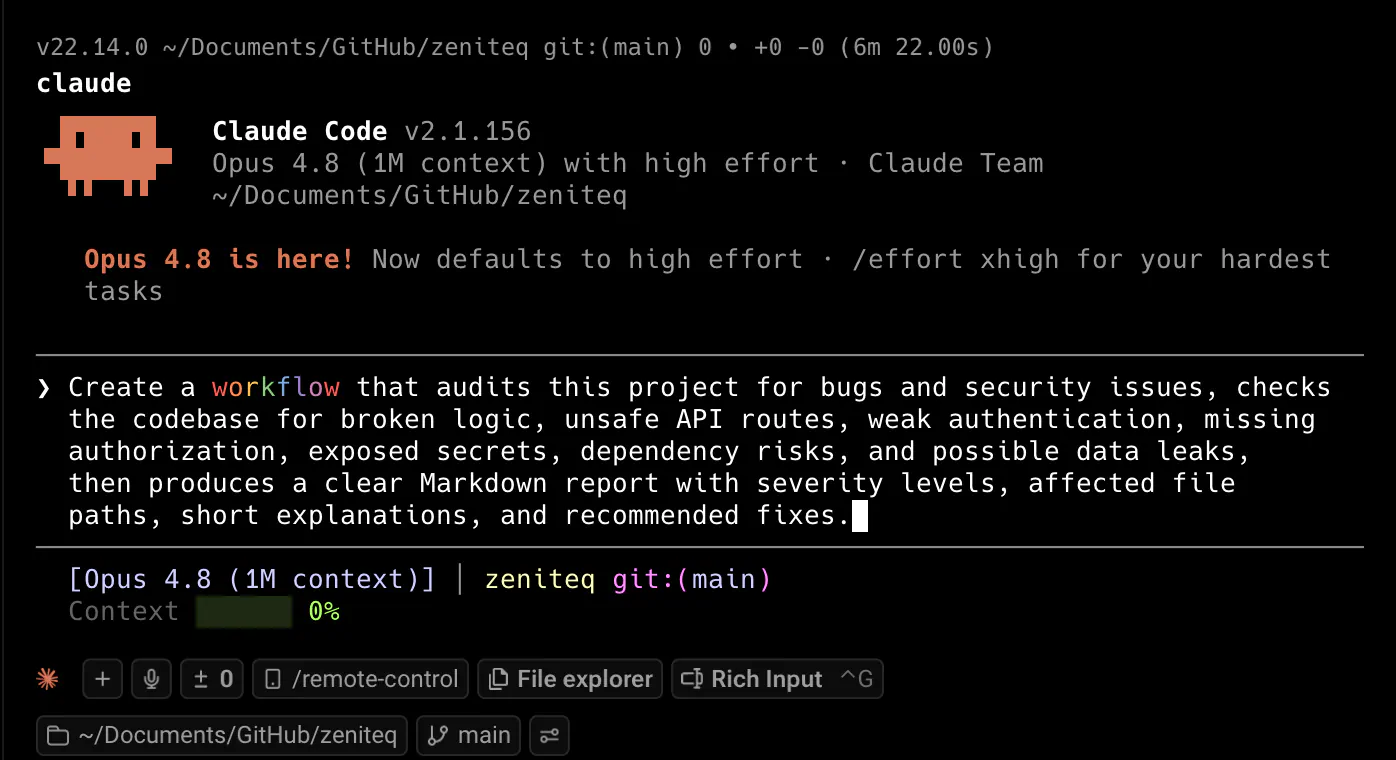The height and width of the screenshot is (760, 1396).
Task: Open the ± 0 diff changes button
Action: [212, 679]
